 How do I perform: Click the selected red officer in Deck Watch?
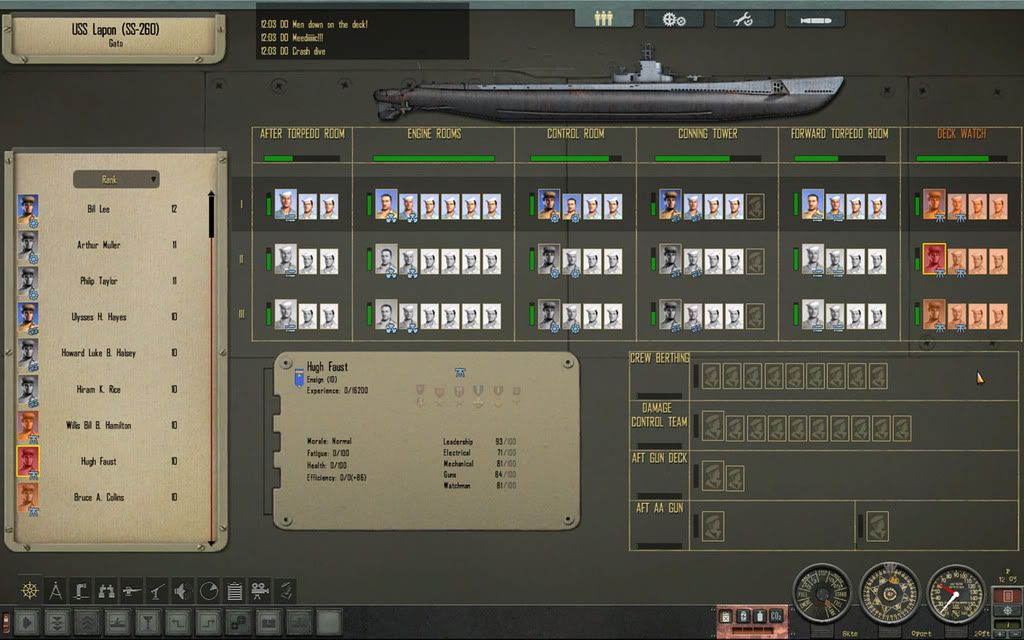tap(934, 259)
